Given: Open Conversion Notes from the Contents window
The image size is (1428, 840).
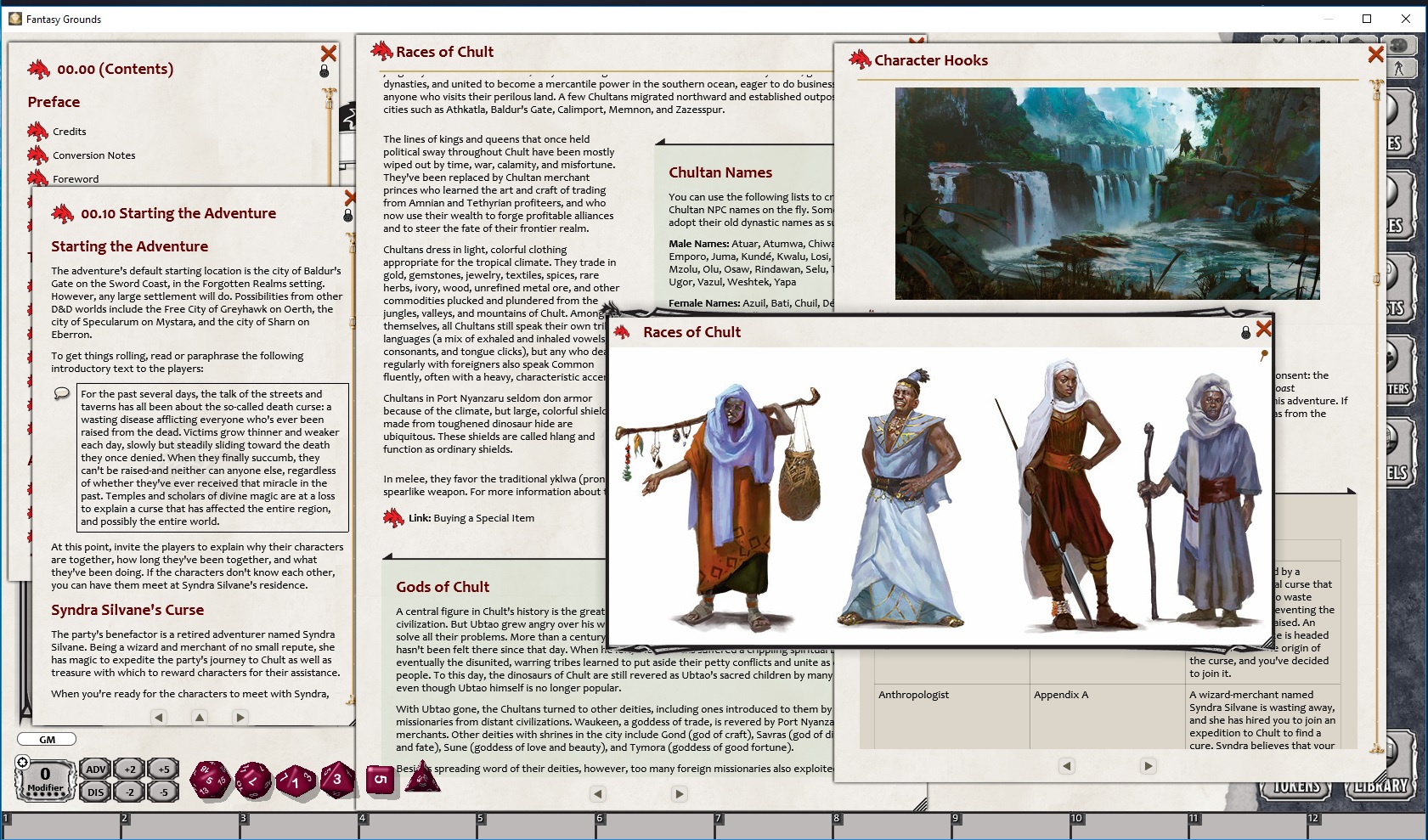Looking at the screenshot, I should [x=93, y=155].
